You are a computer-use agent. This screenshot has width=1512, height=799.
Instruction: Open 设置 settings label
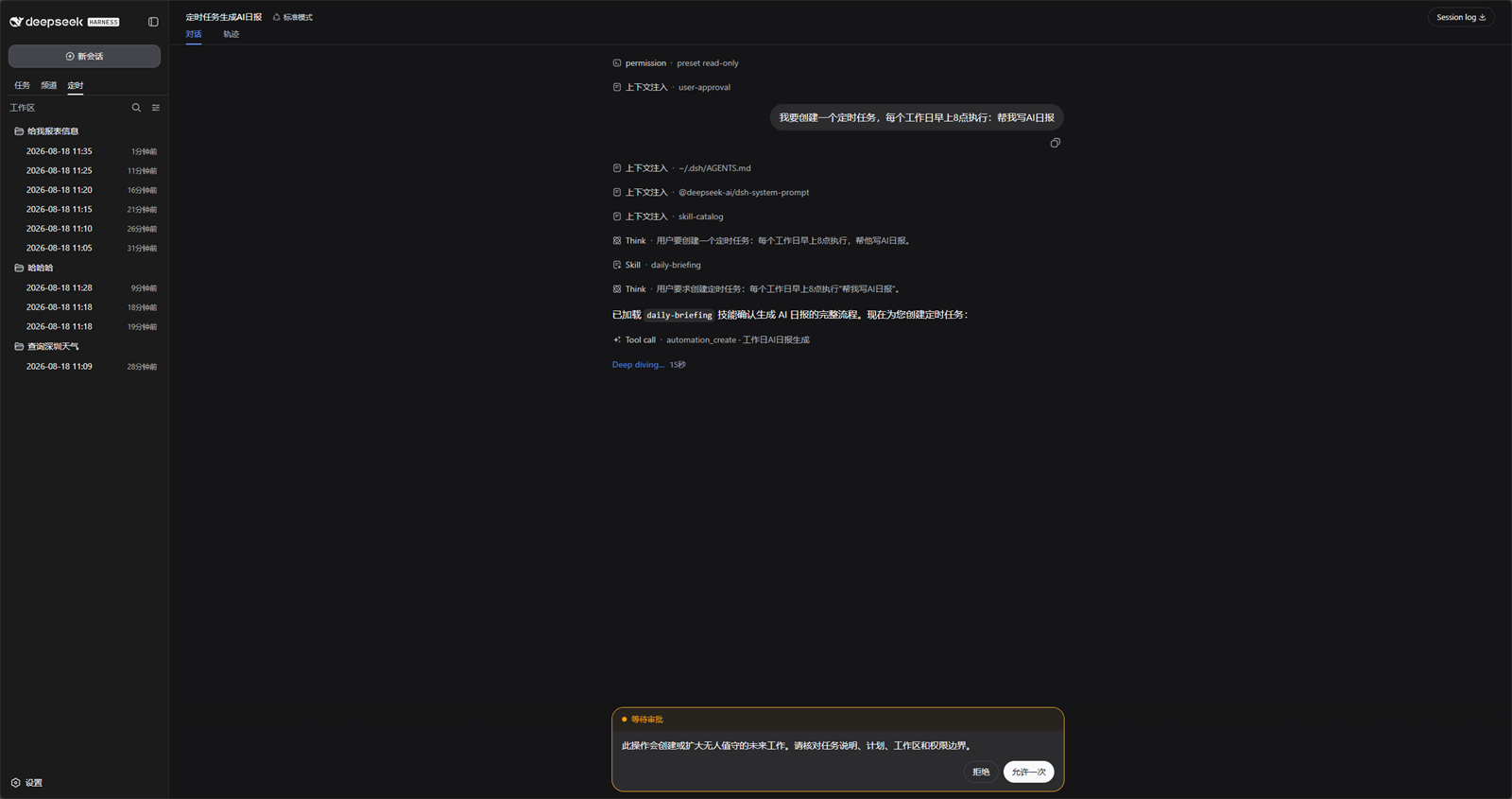[34, 783]
